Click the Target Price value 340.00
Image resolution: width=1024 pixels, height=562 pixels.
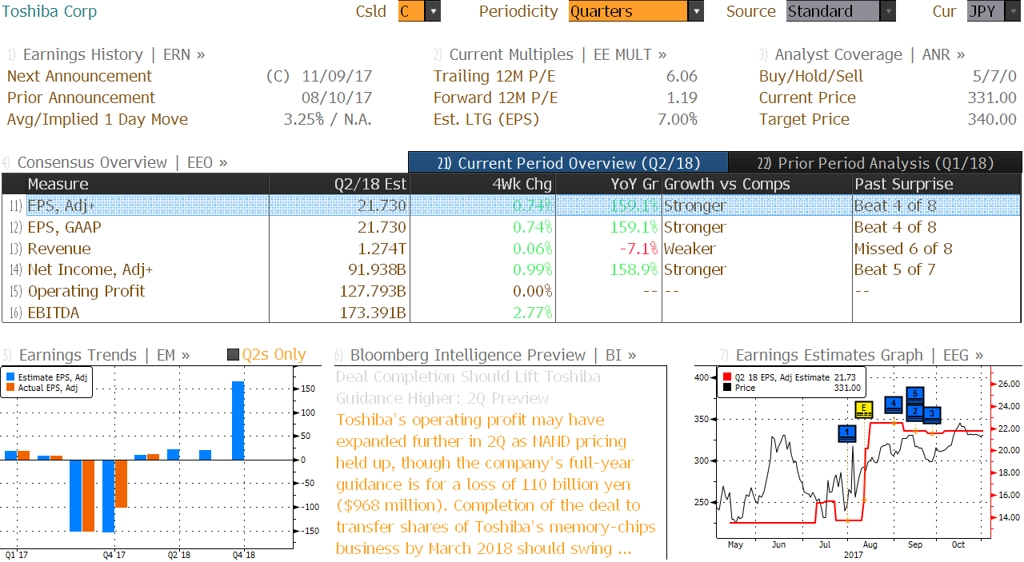(992, 119)
